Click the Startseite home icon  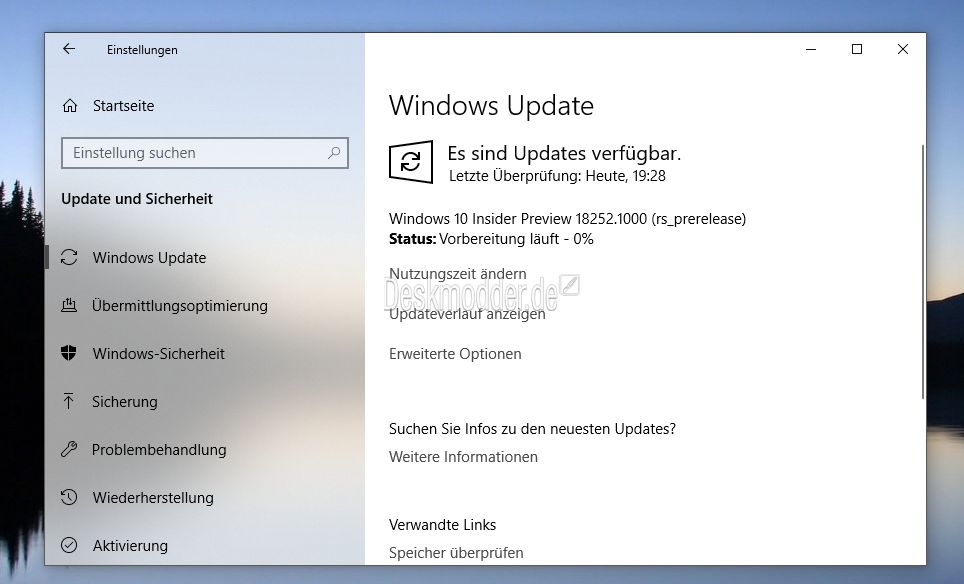(x=70, y=106)
